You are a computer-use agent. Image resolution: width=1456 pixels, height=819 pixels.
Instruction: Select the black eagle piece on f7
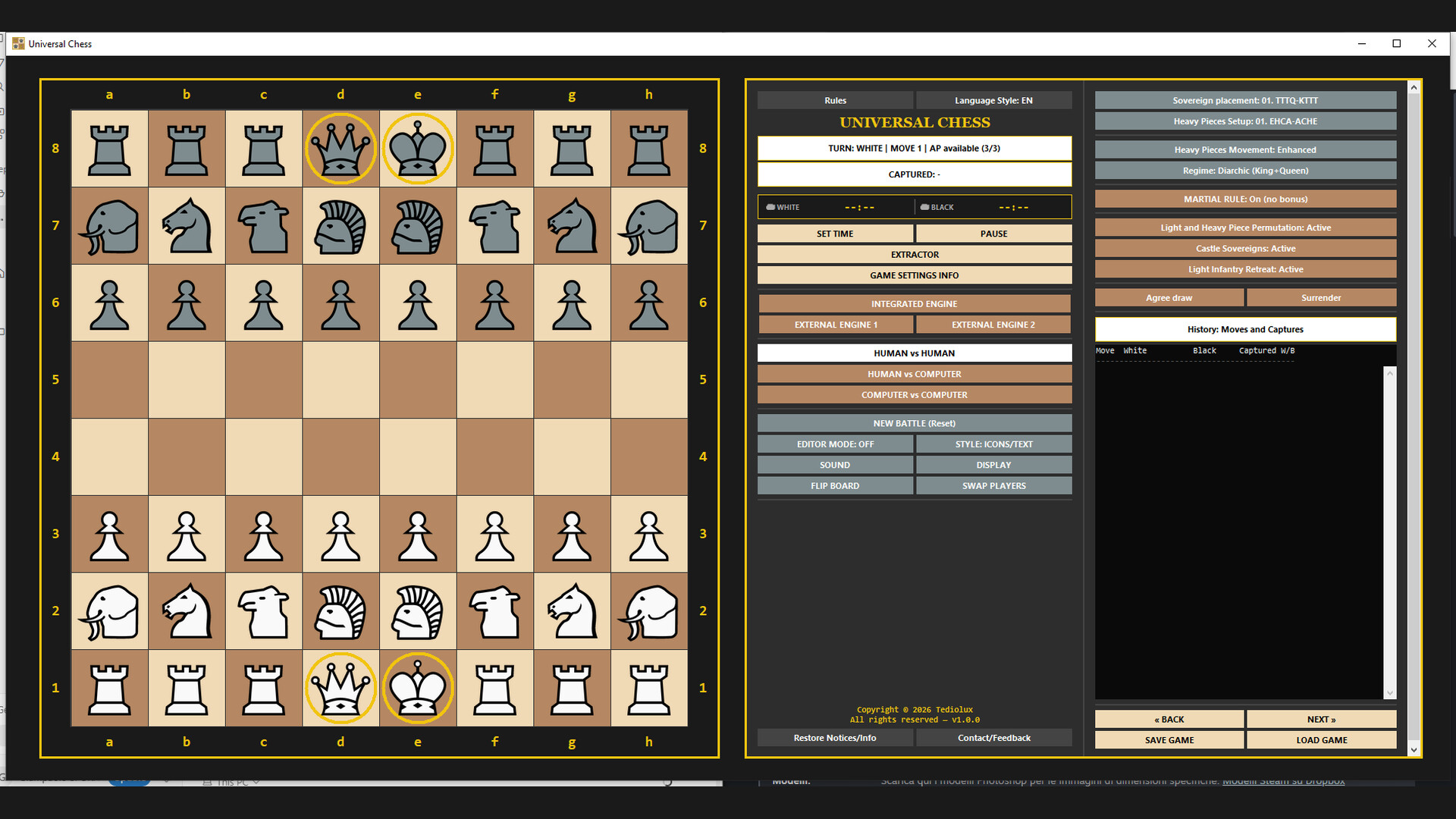pos(495,226)
